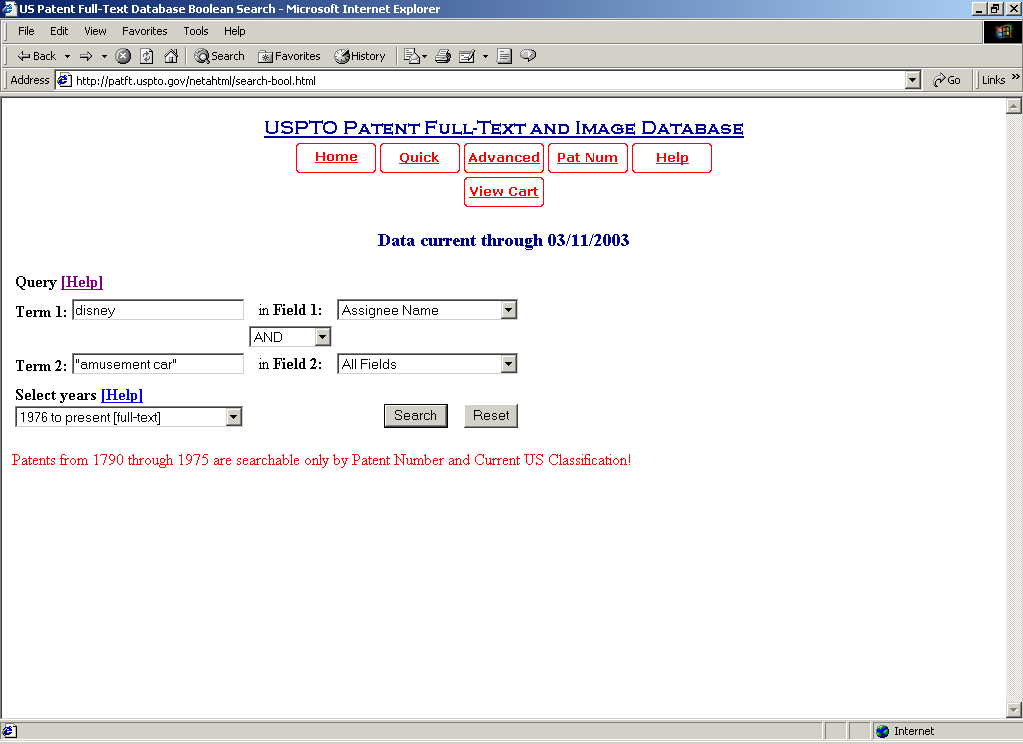
Task: Click the Windows logo throbber icon
Action: [1003, 32]
